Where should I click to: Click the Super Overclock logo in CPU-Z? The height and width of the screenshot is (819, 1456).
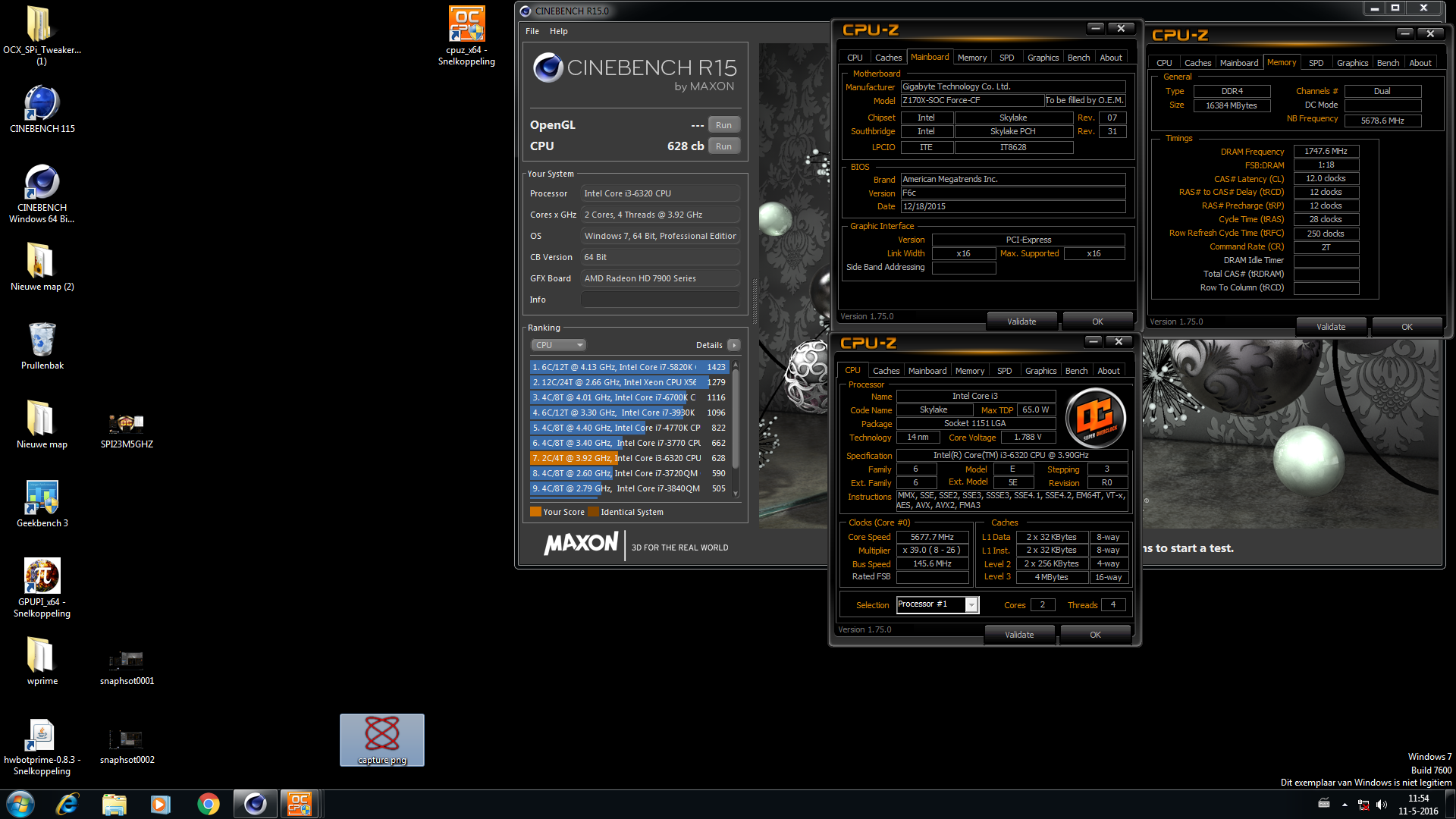(x=1095, y=418)
